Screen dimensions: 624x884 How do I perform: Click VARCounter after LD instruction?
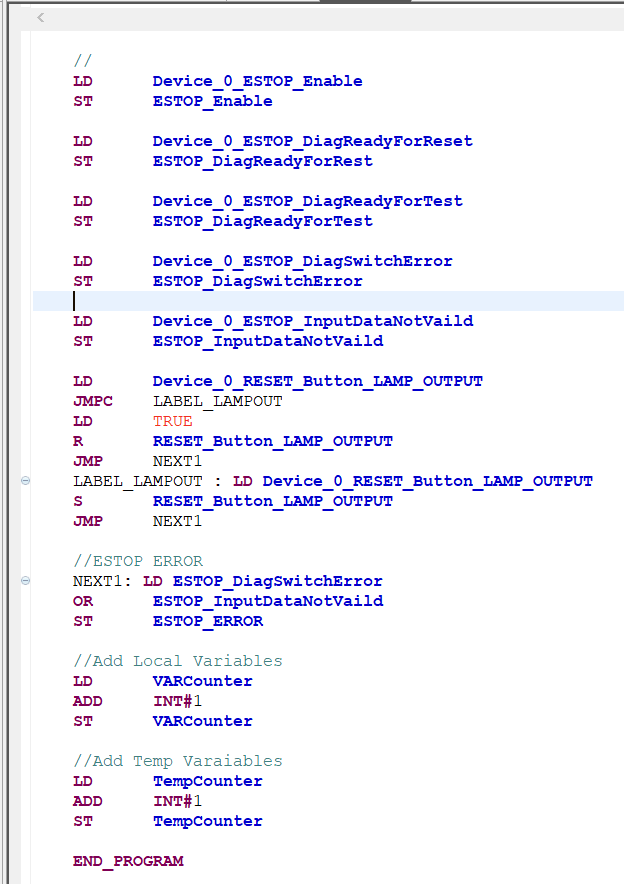pyautogui.click(x=202, y=681)
